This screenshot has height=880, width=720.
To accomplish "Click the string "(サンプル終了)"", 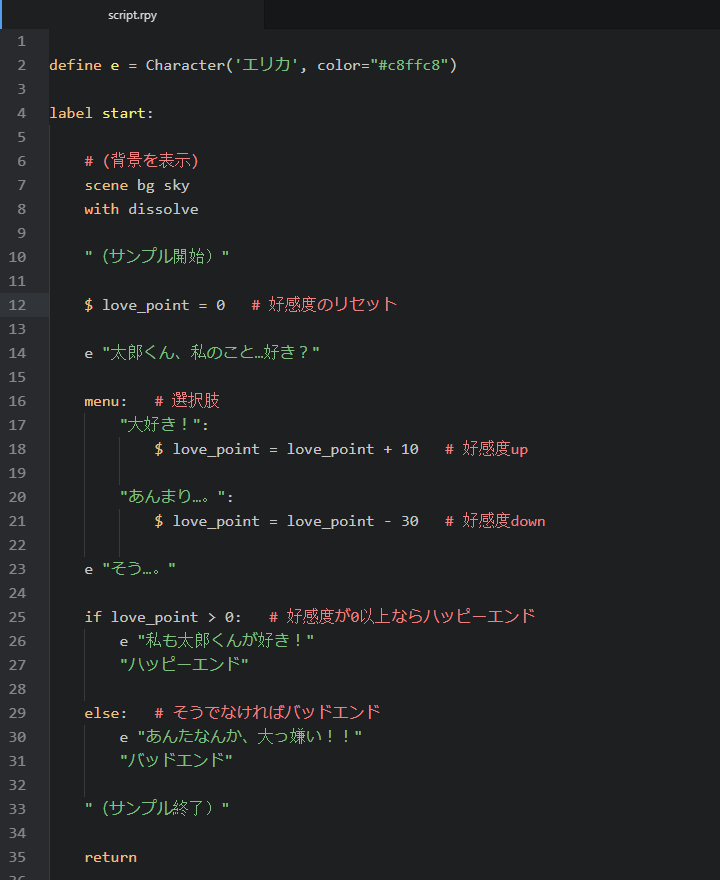I will [157, 809].
